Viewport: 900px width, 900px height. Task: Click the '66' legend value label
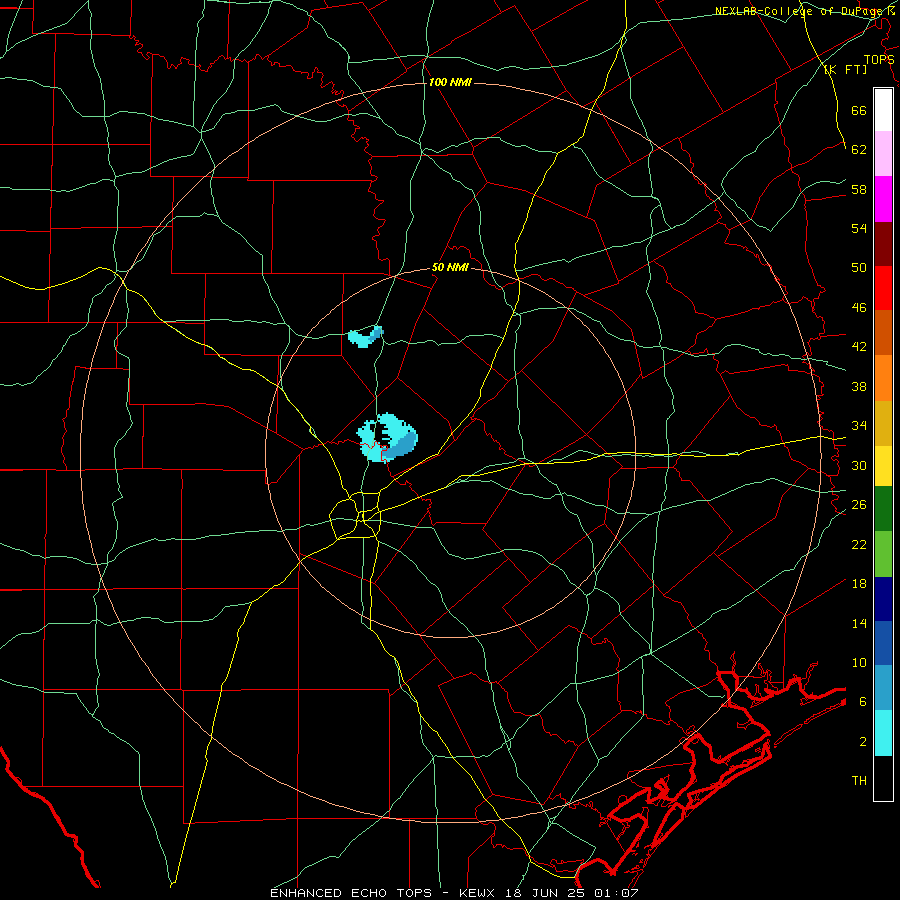859,111
